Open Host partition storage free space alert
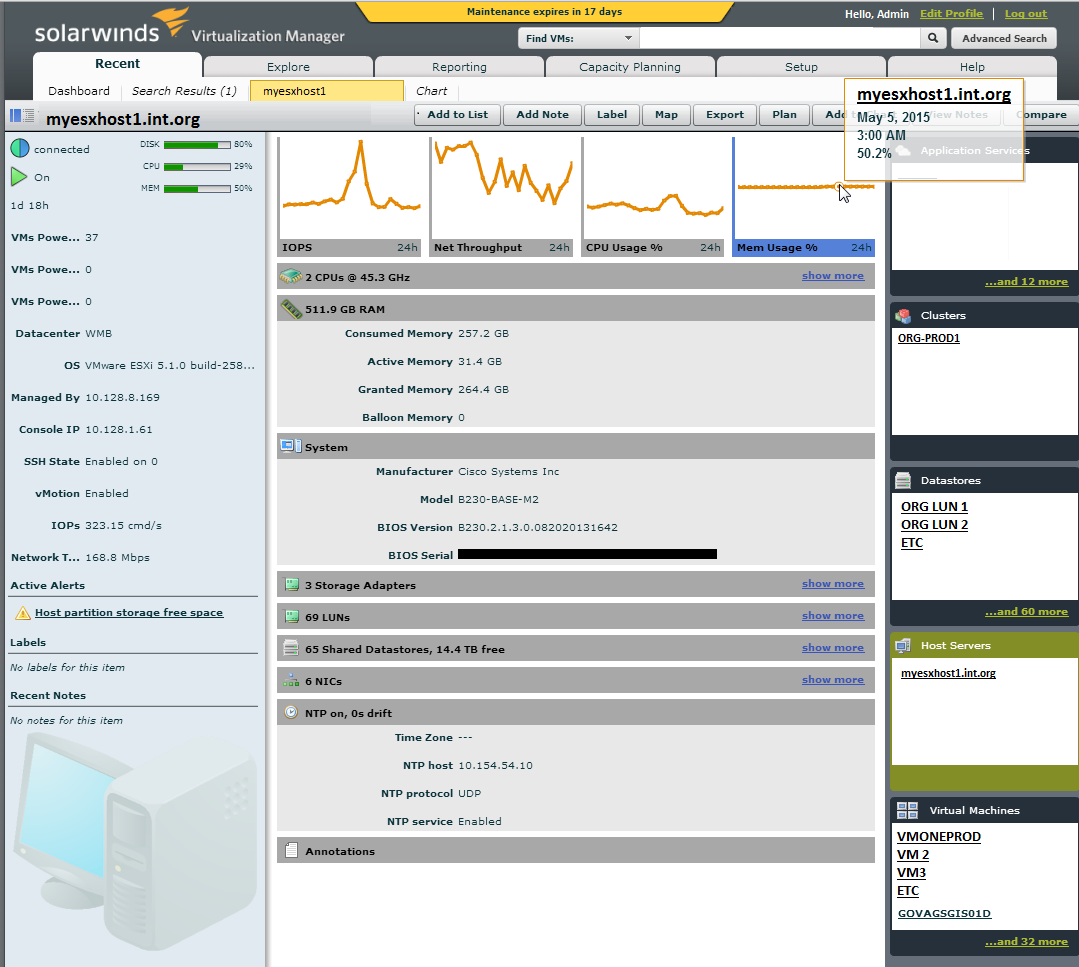 tap(129, 613)
